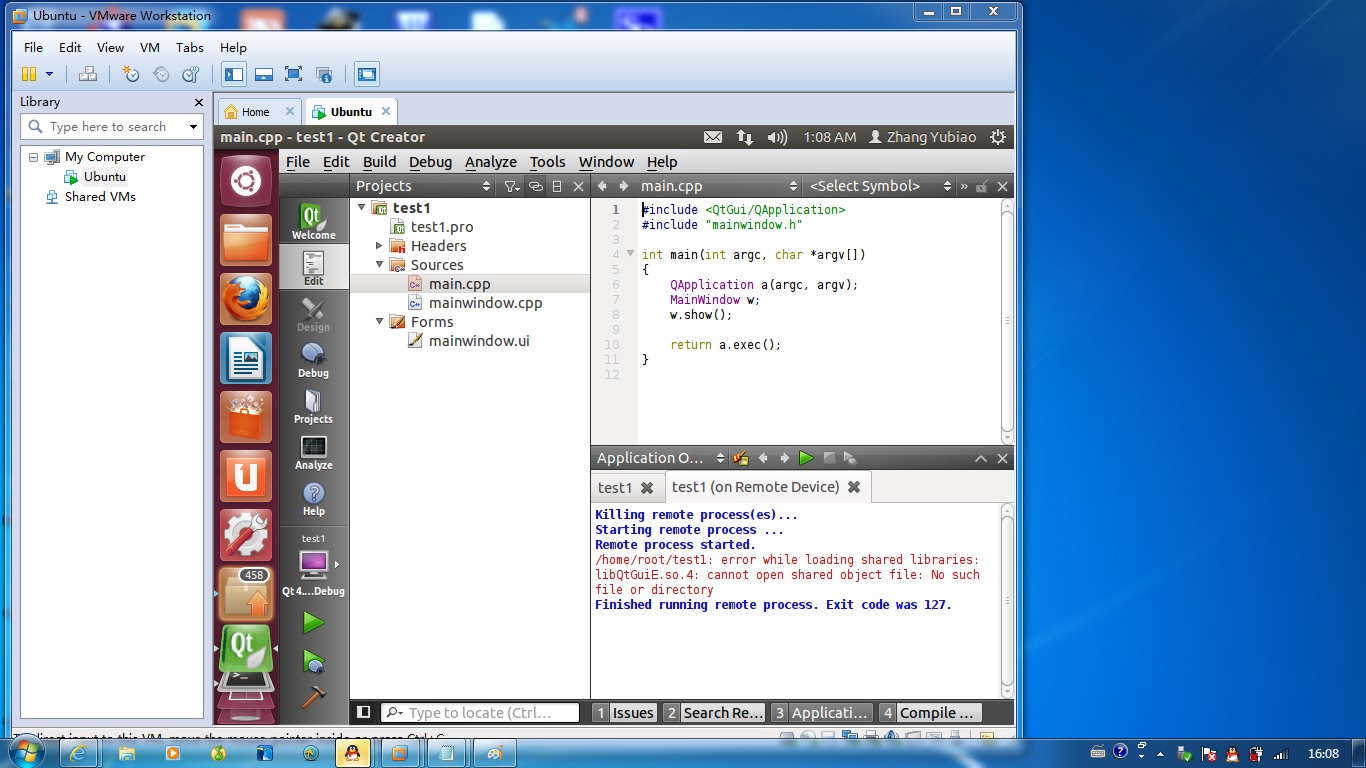Expand the Headers folder
Screen dimensions: 1366x768
pos(380,246)
